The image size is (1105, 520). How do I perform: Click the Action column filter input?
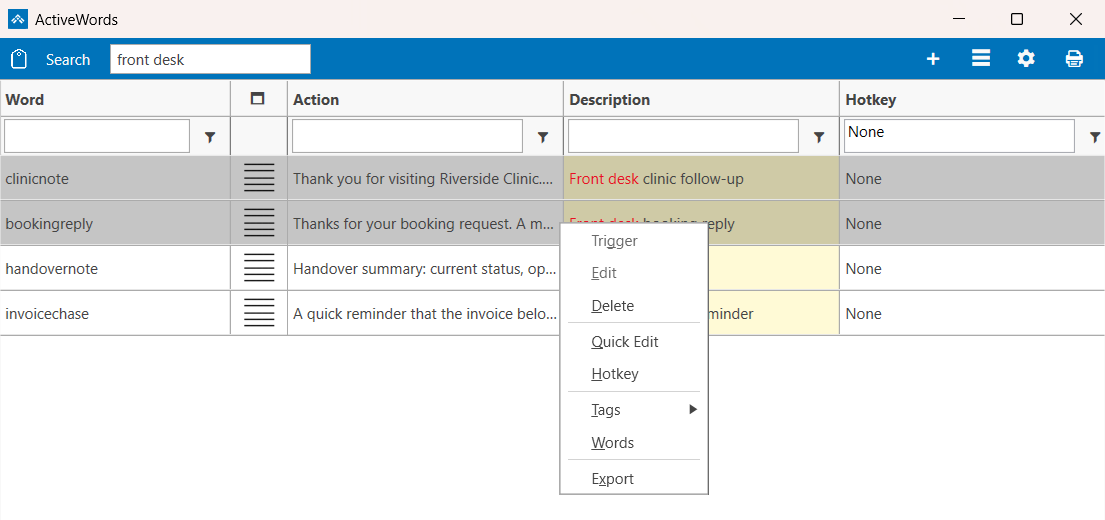[x=407, y=136]
